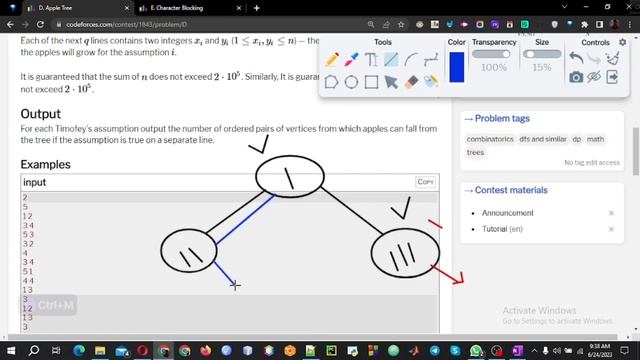
Task: Open Telegram from taskbar
Action: click(435, 351)
